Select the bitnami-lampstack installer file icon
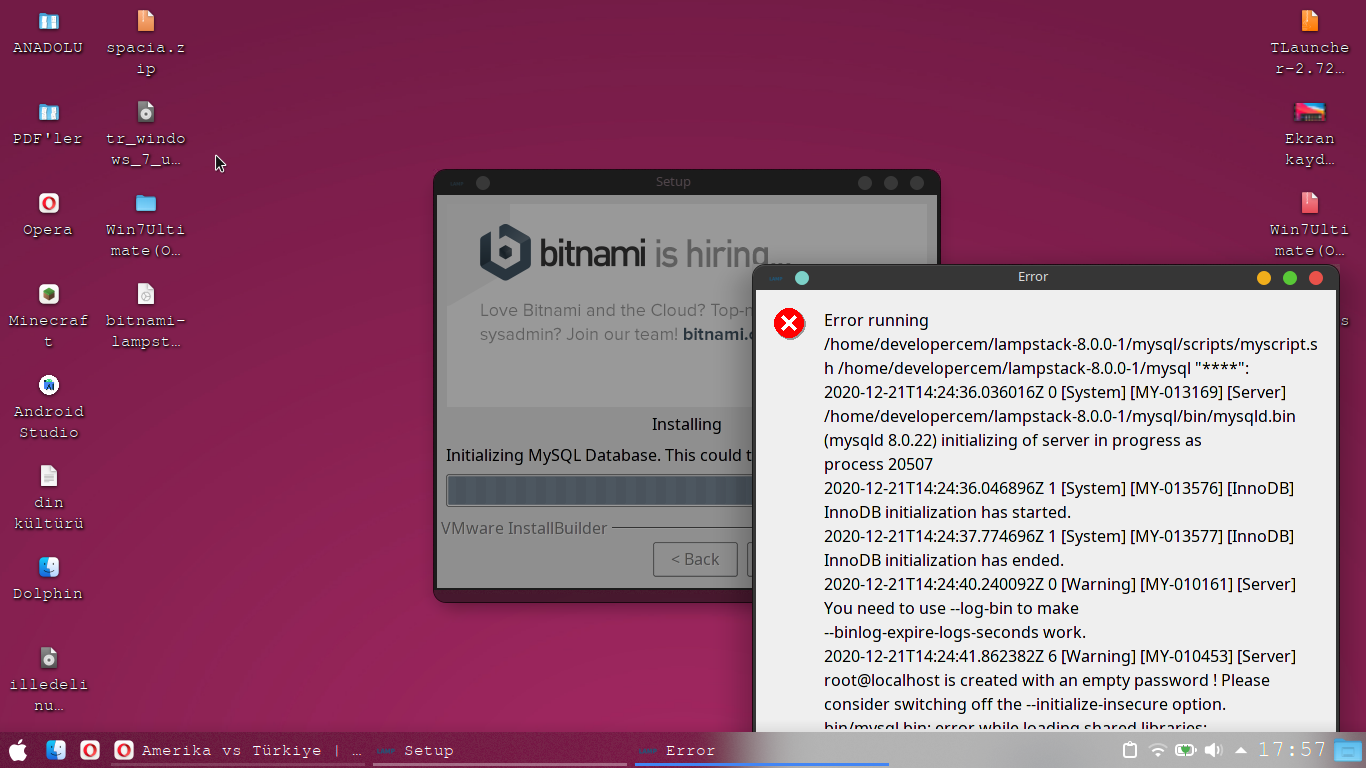The image size is (1366, 768). click(x=146, y=294)
